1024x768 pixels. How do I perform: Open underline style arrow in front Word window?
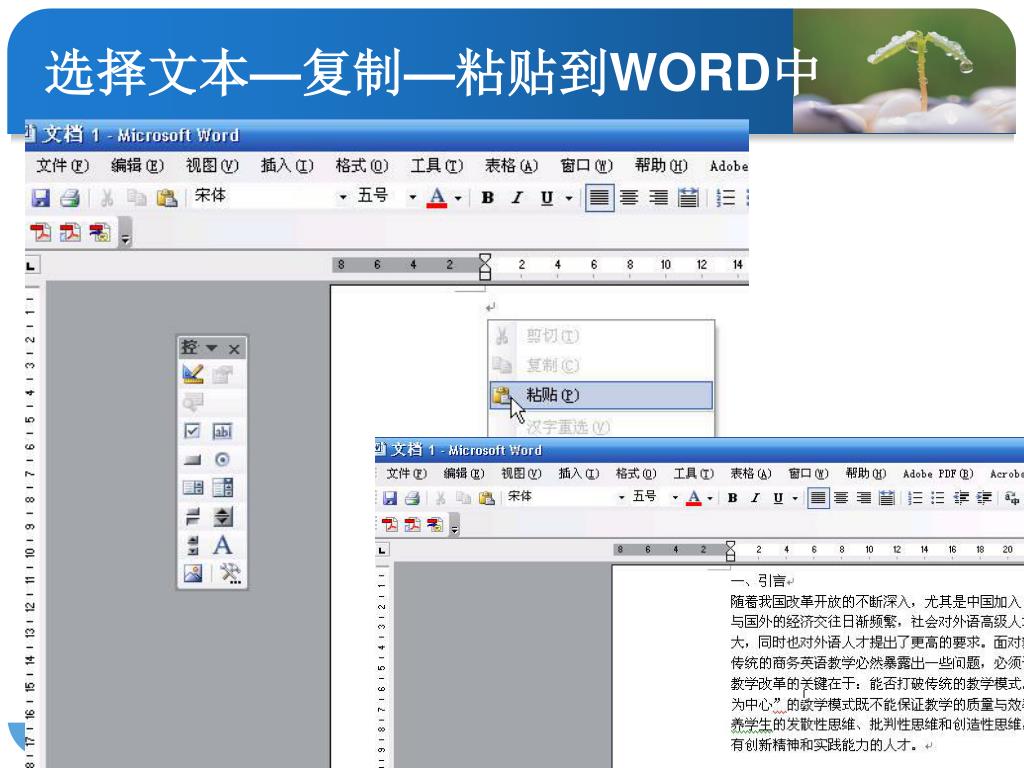(795, 498)
